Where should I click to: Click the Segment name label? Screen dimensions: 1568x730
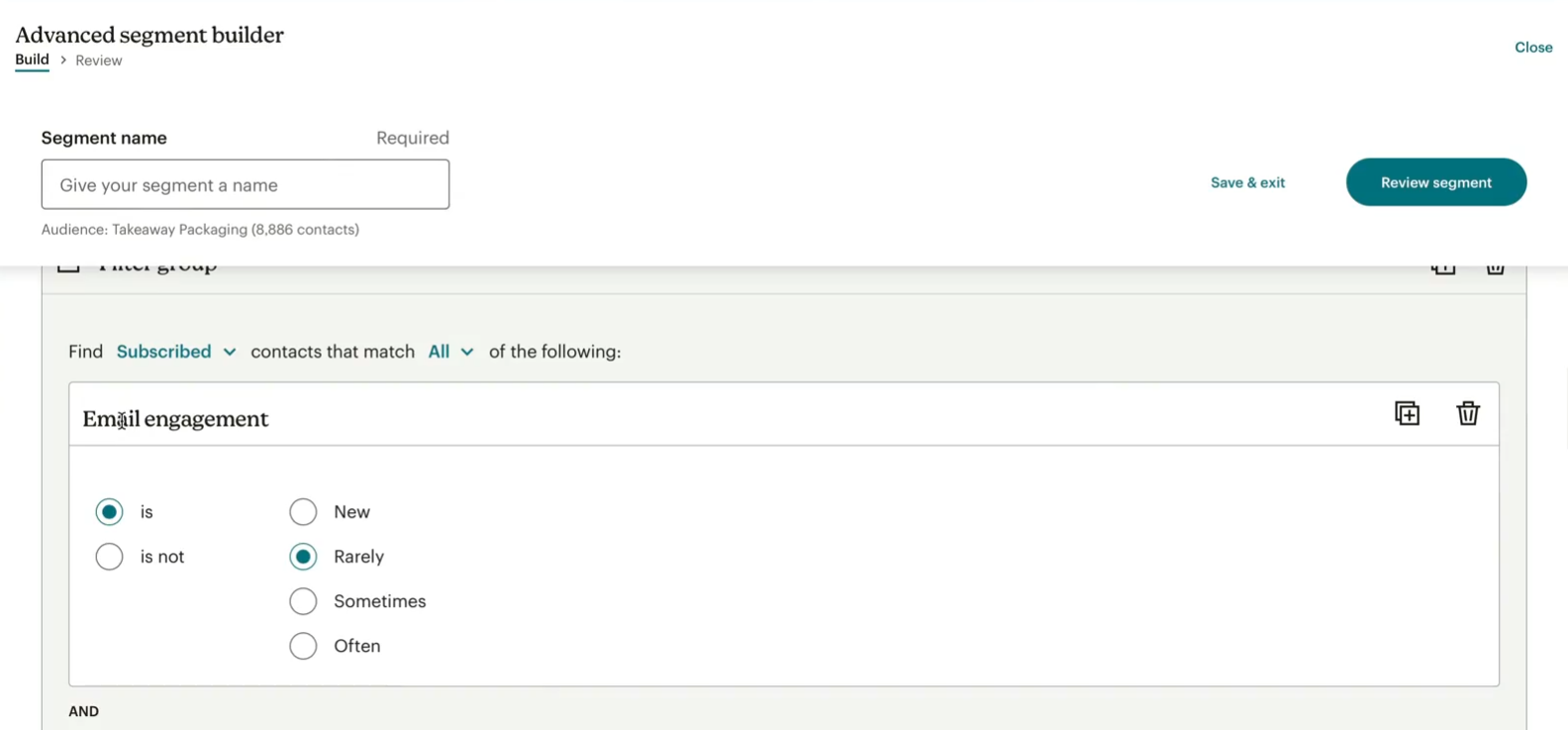[x=104, y=138]
